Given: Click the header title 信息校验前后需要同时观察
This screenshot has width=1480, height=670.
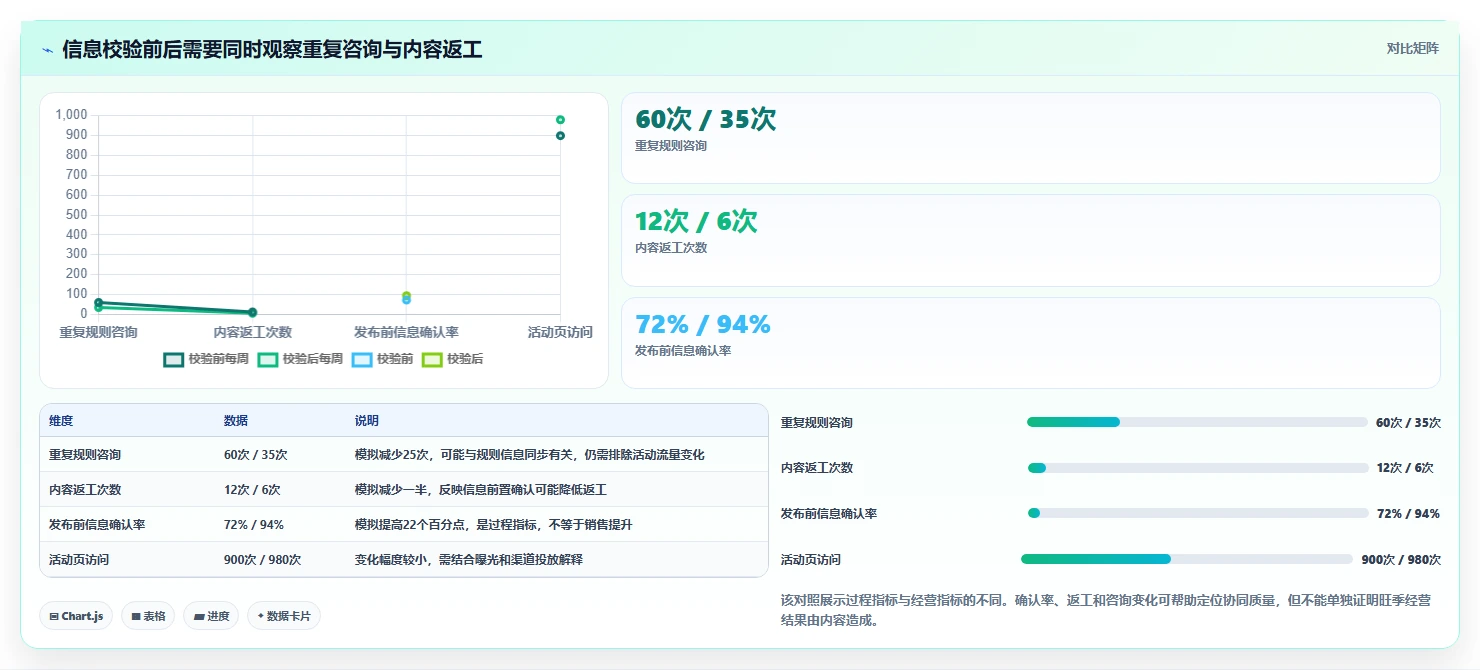Looking at the screenshot, I should click(x=272, y=50).
